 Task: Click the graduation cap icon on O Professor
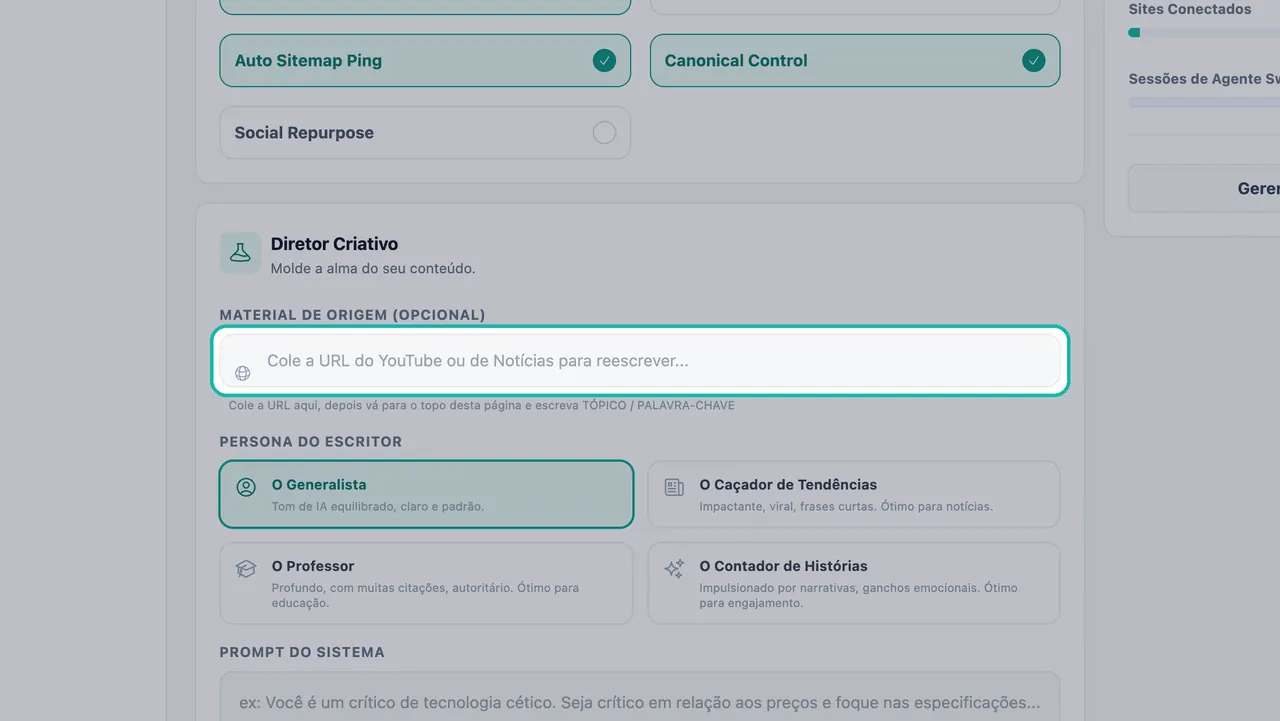coord(246,569)
